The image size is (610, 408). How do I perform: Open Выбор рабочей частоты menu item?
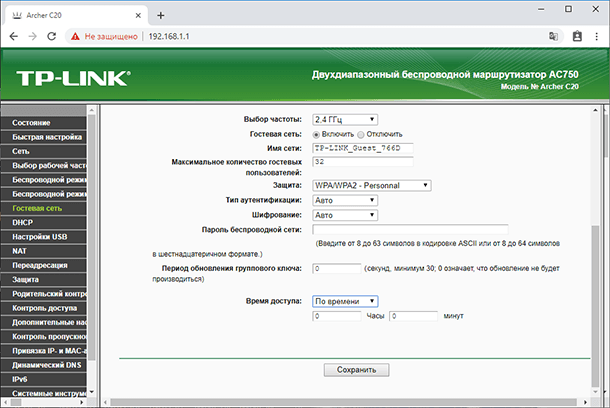coord(44,166)
